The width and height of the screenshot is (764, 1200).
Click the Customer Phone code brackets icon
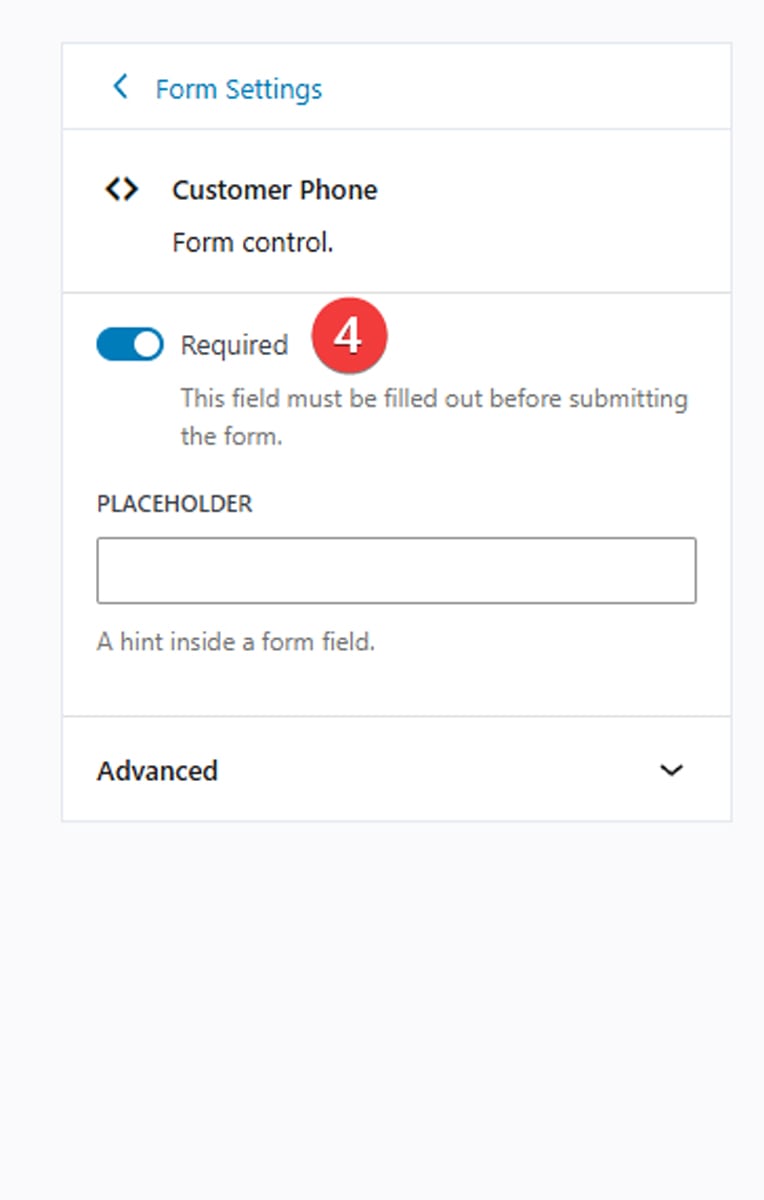[121, 189]
